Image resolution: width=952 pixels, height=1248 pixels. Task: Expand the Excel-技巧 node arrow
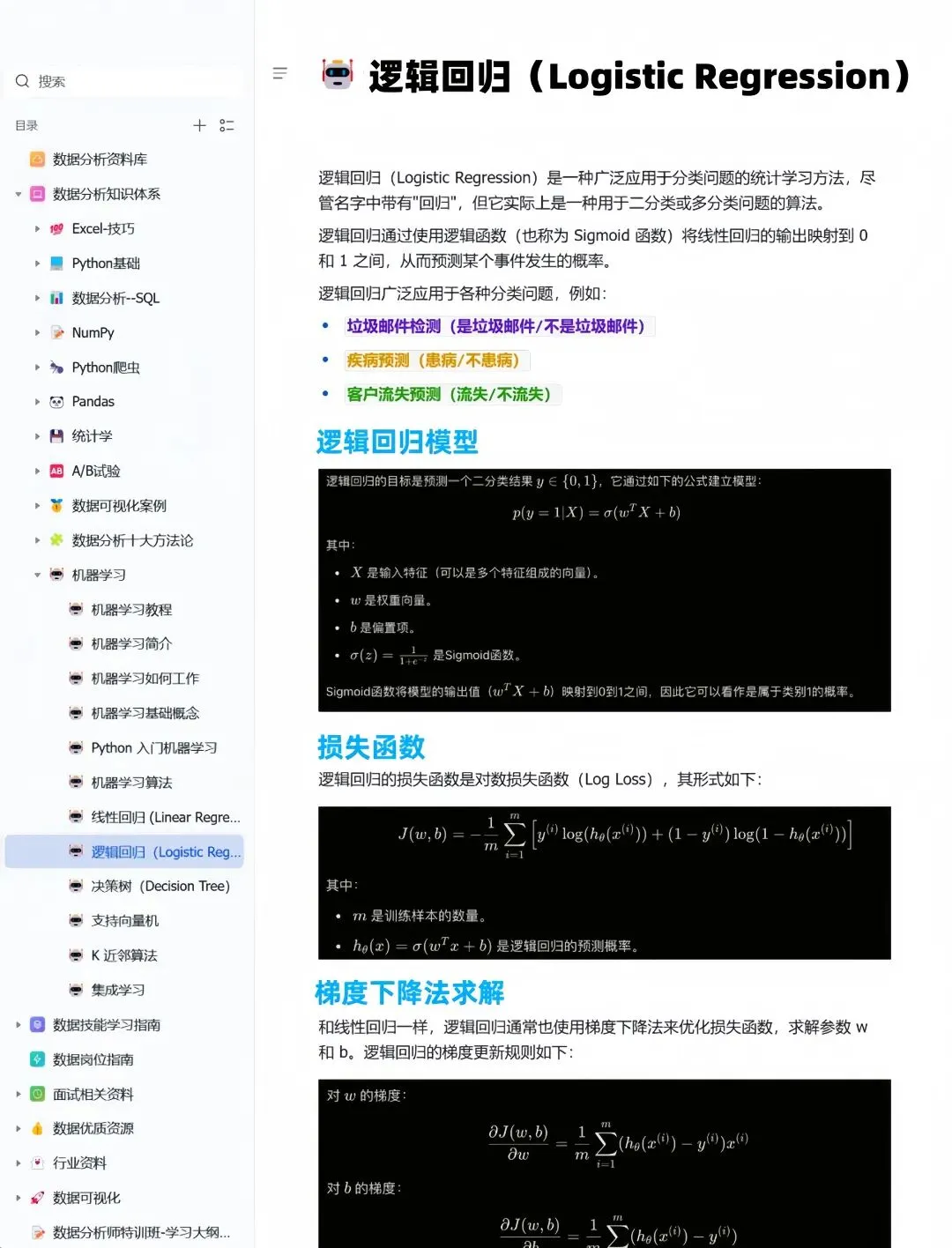pos(37,228)
